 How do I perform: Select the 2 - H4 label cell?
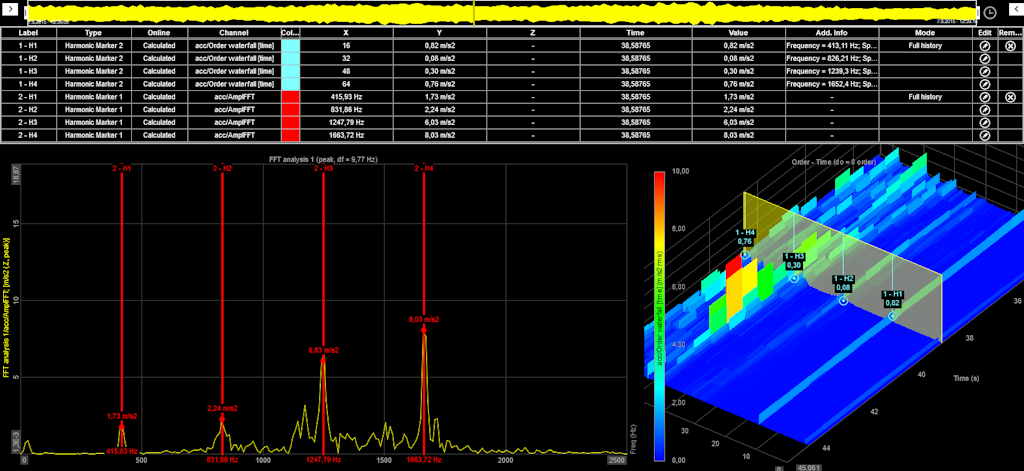(x=28, y=135)
